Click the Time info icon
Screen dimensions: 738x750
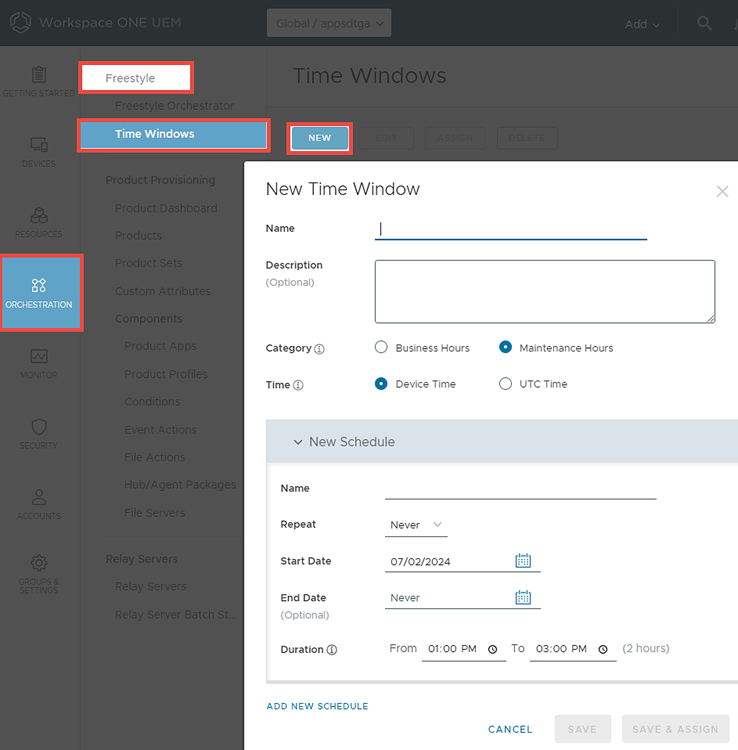(298, 385)
